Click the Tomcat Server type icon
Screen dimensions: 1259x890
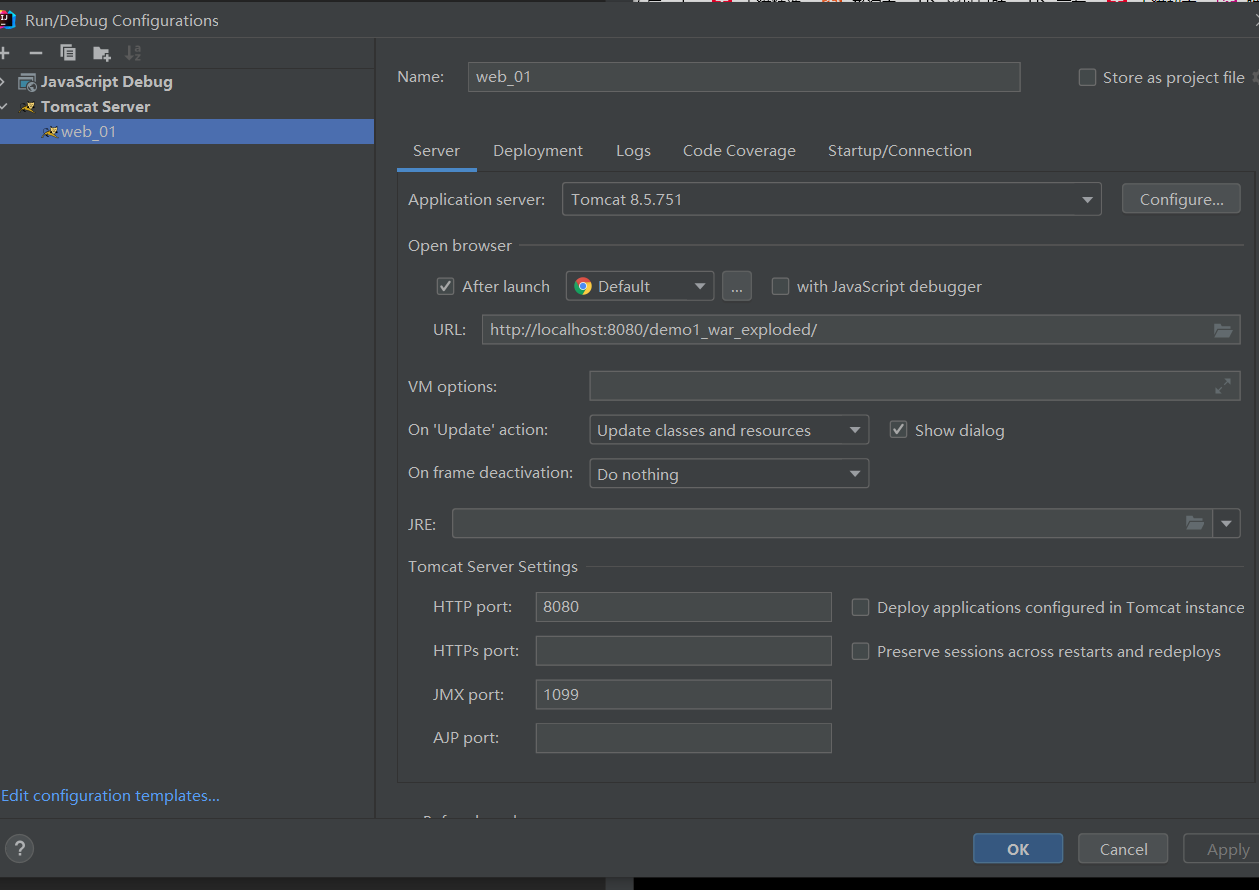tap(27, 107)
